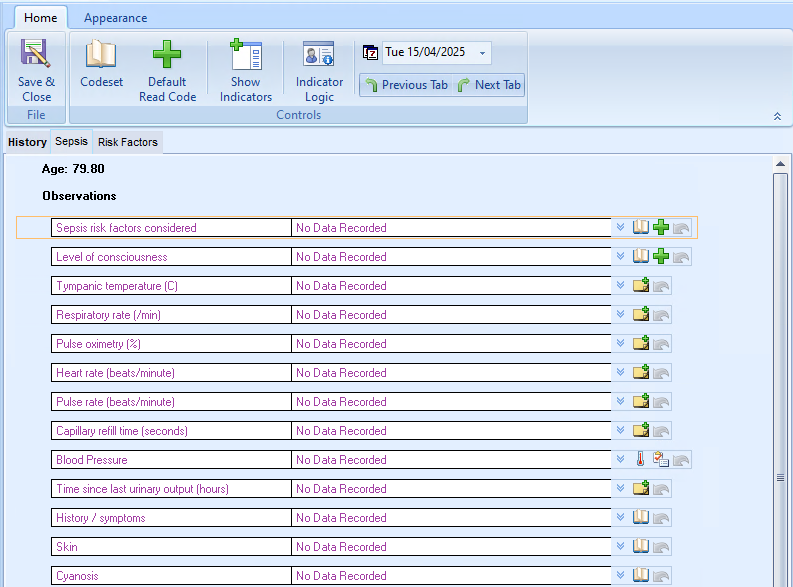Click checklist icon in Blood Pressure row
Screen dimensions: 793x587
[x=661, y=459]
